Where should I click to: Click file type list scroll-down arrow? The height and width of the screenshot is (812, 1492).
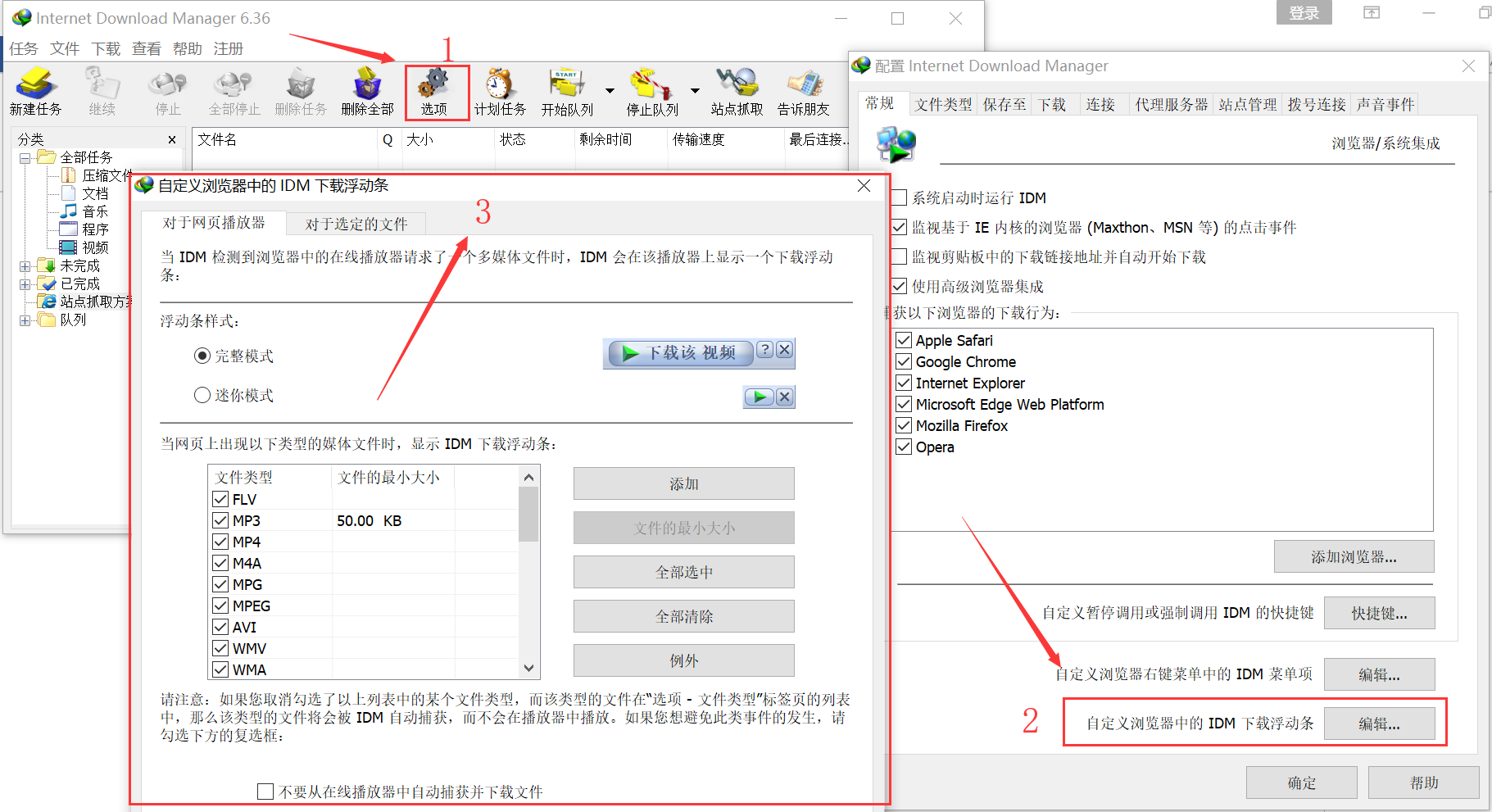pos(528,668)
